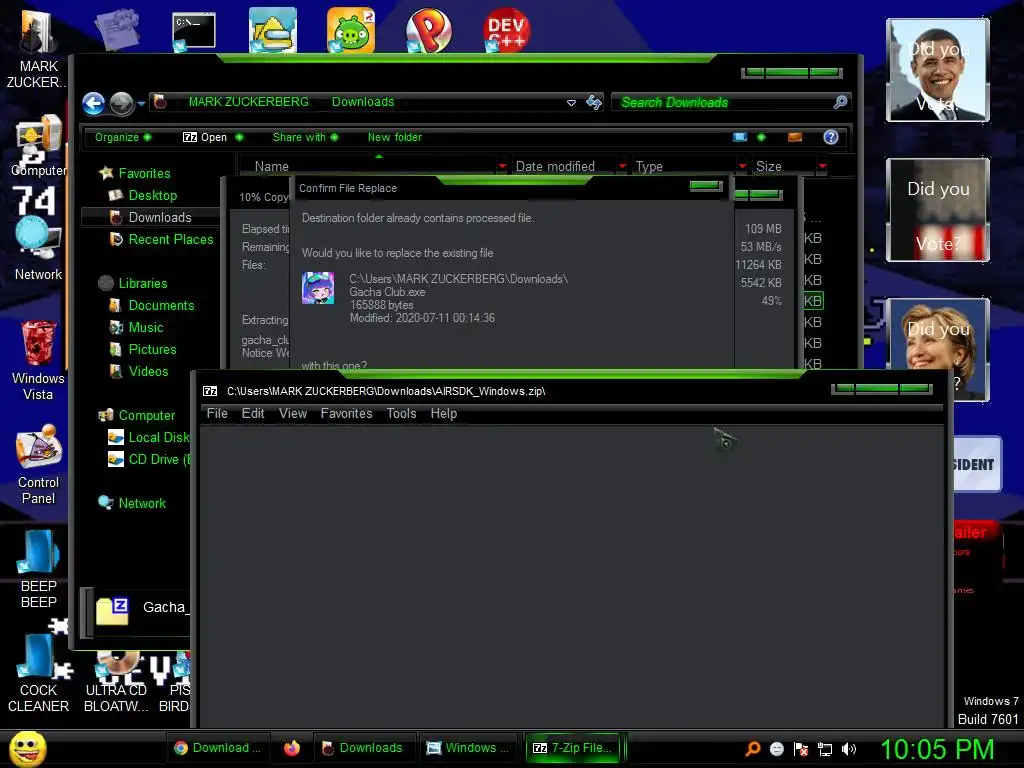The width and height of the screenshot is (1024, 768).
Task: Select Desktop in the navigation pane
Action: [x=152, y=195]
